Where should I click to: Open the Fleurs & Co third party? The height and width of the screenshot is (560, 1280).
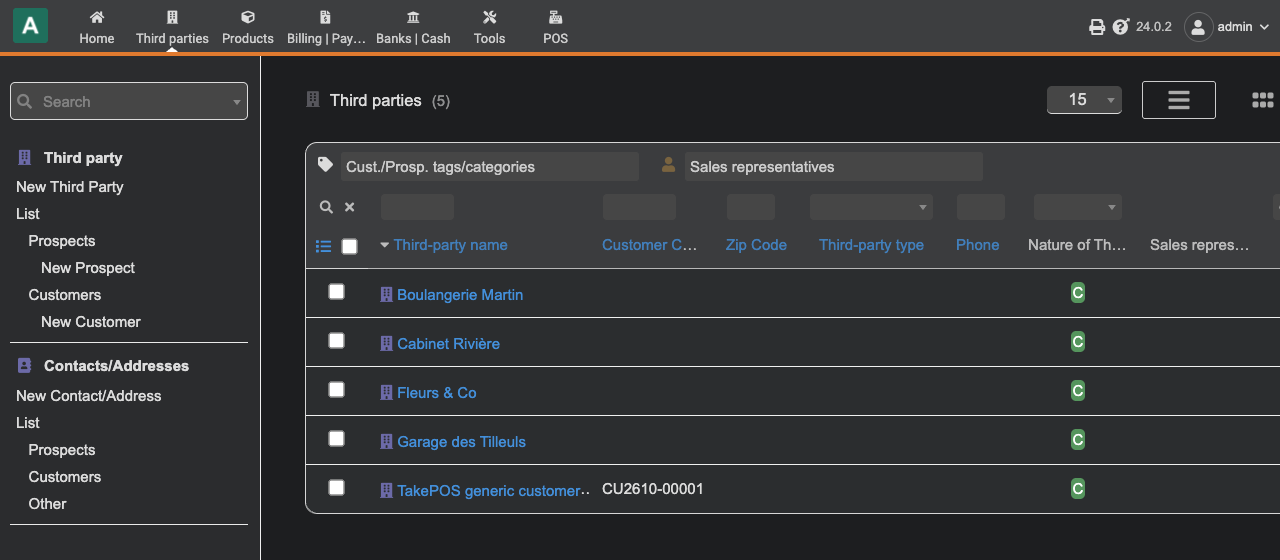tap(437, 393)
